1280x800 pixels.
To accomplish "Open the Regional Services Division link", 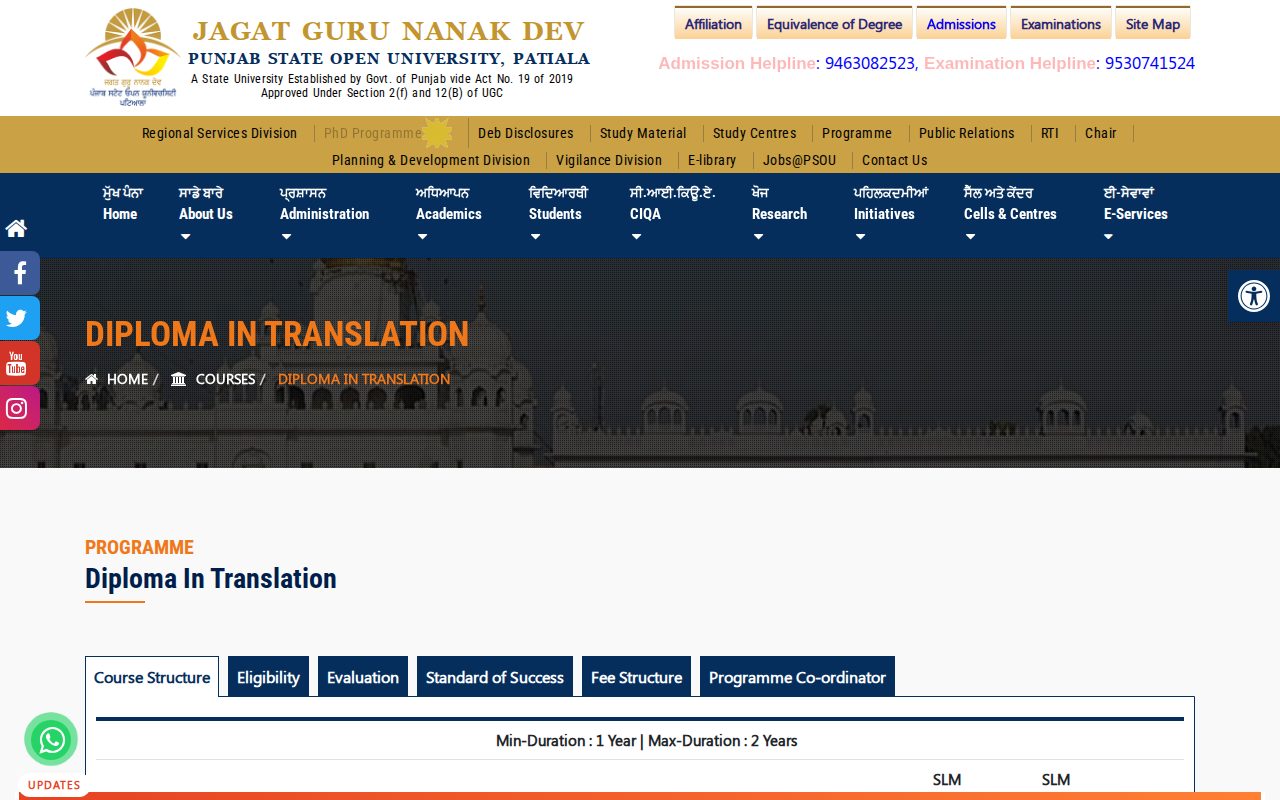I will coord(219,133).
